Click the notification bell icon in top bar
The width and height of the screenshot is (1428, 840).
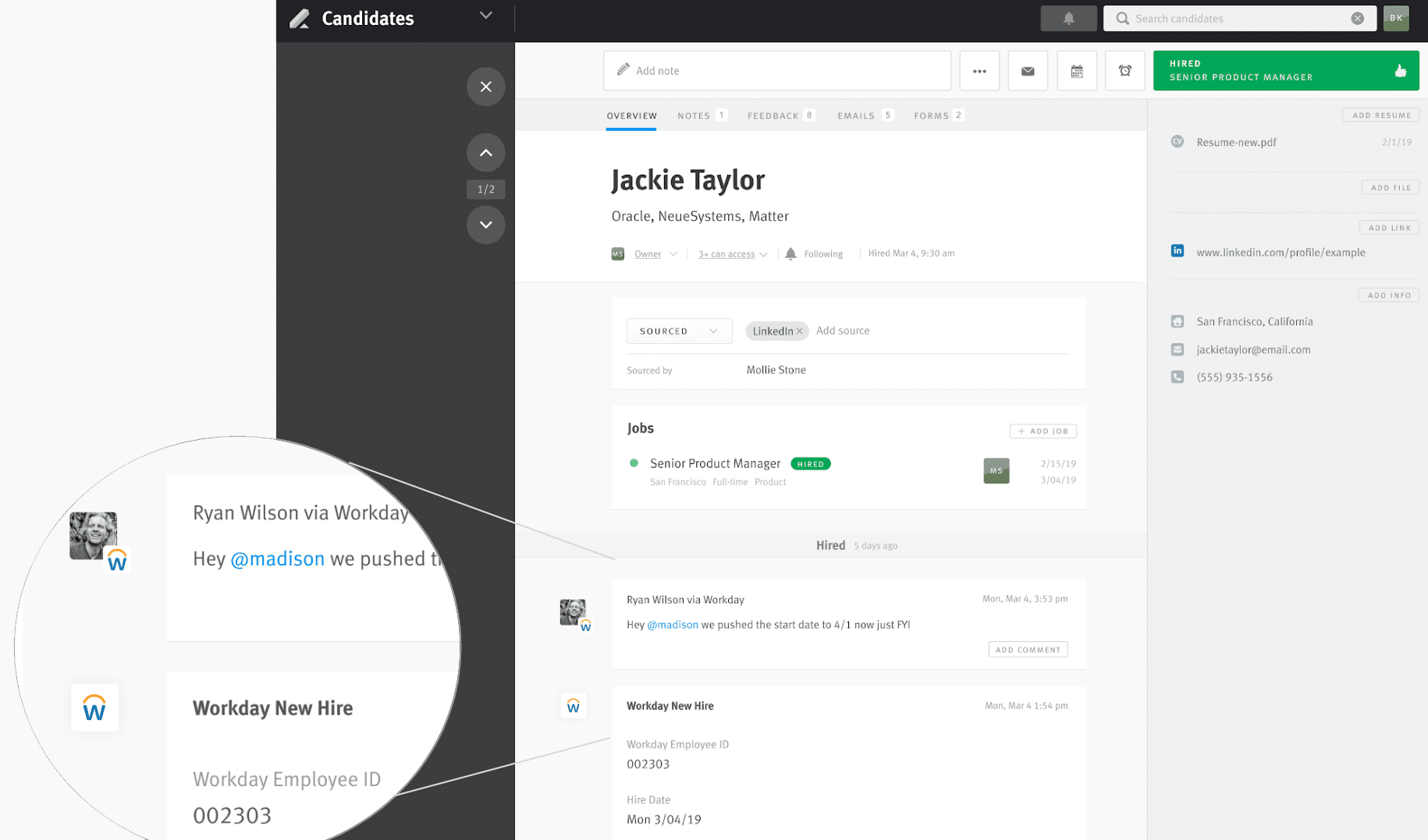pos(1068,18)
